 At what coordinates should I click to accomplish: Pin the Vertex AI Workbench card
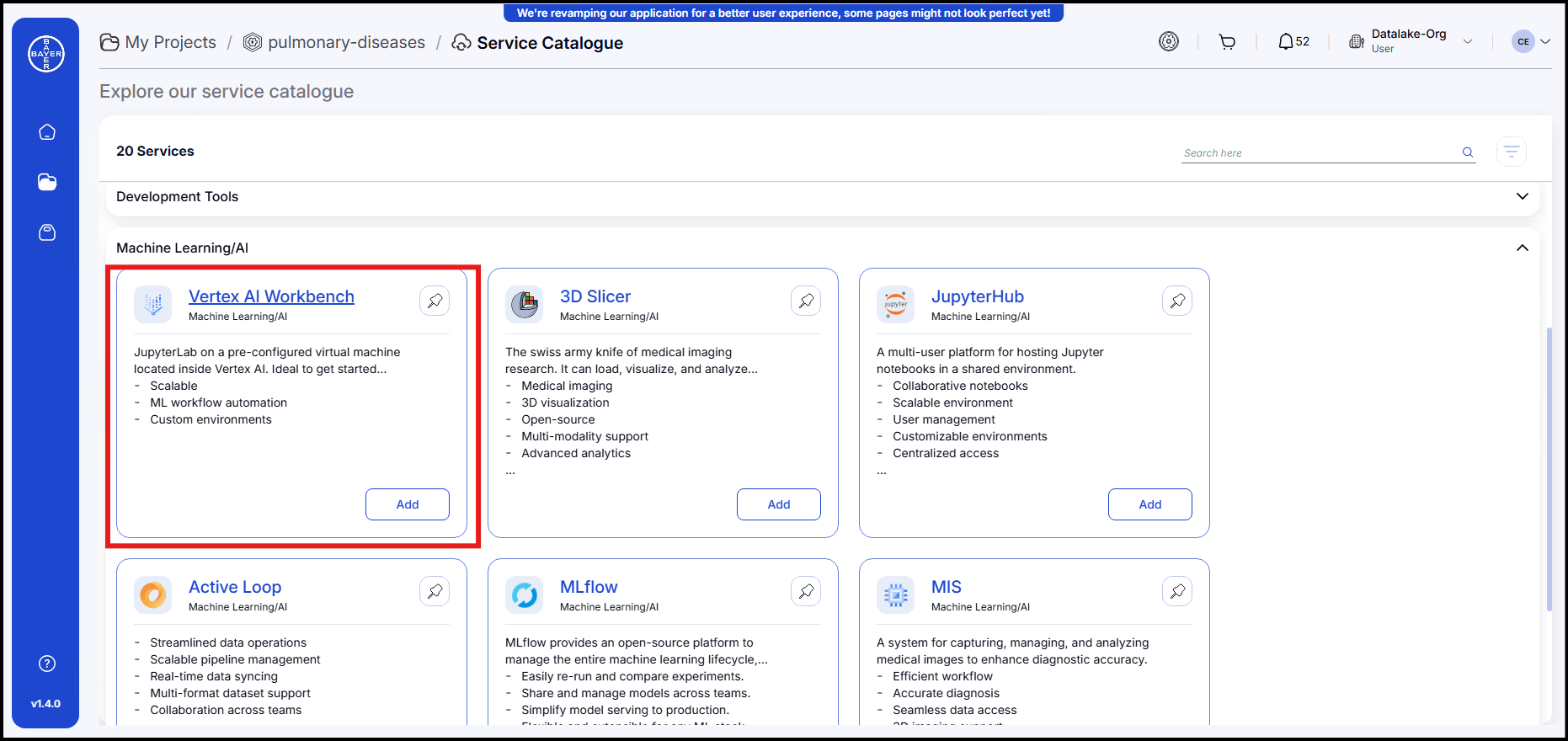coord(435,301)
